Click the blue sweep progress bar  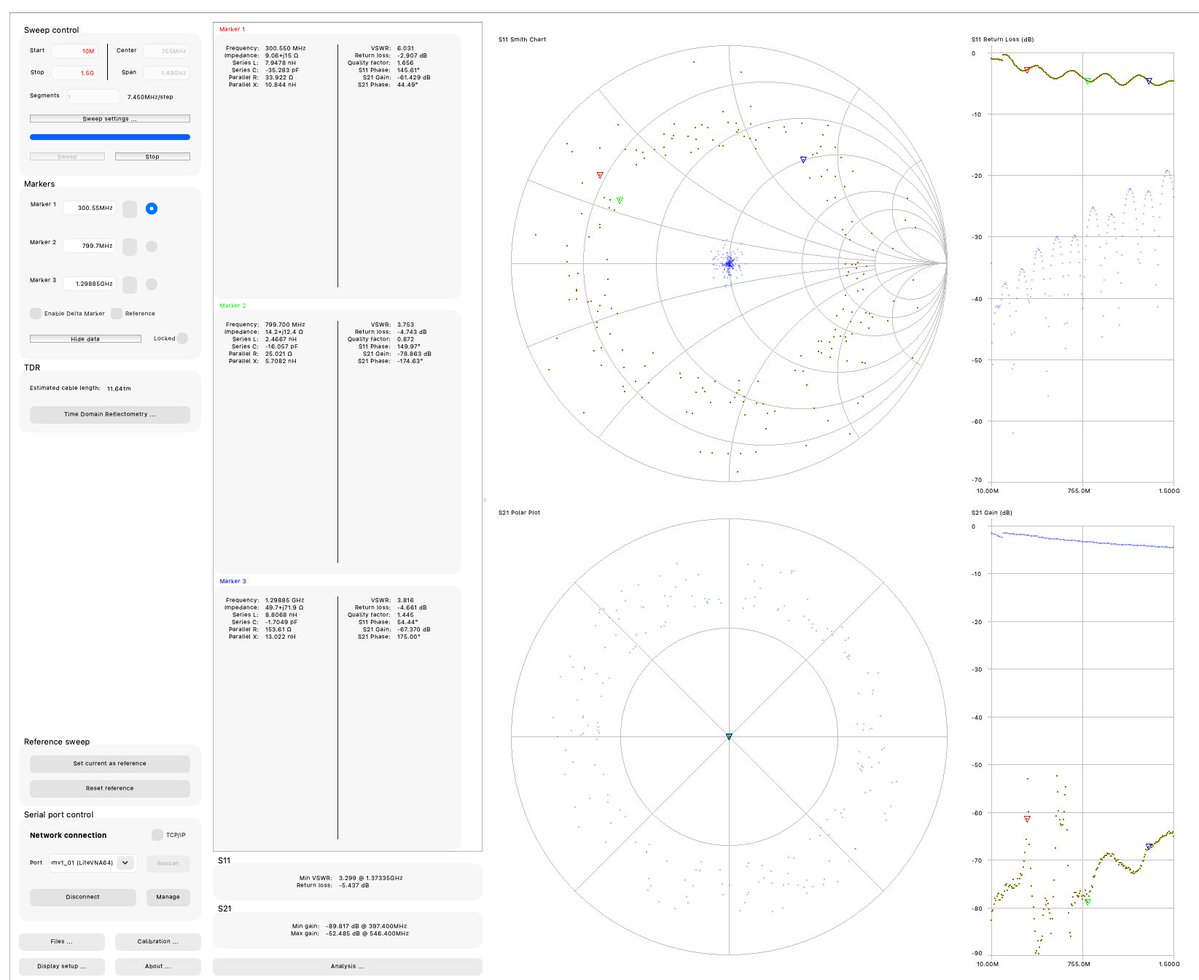pyautogui.click(x=110, y=137)
